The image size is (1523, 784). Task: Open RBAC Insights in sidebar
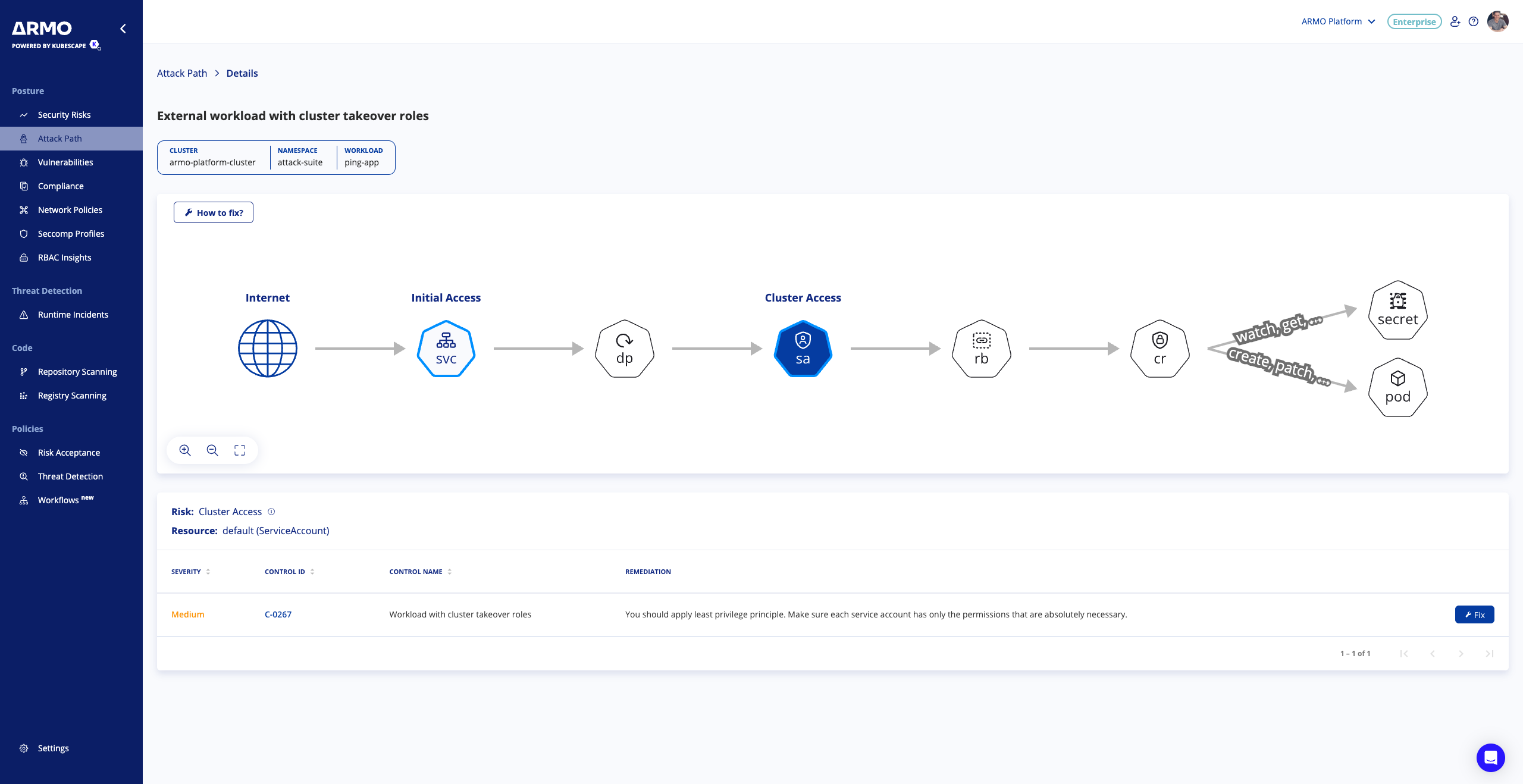click(x=64, y=258)
